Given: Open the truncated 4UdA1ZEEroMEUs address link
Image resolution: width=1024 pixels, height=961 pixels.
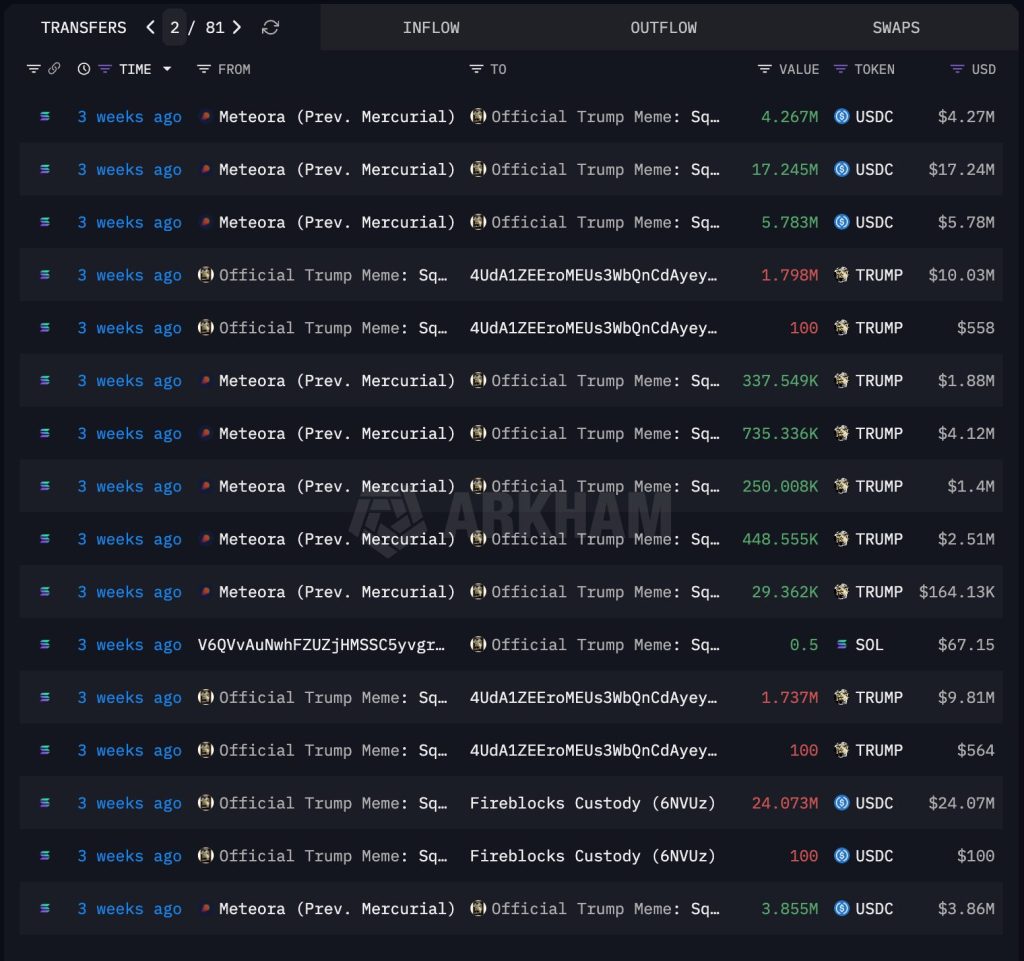Looking at the screenshot, I should pos(590,275).
